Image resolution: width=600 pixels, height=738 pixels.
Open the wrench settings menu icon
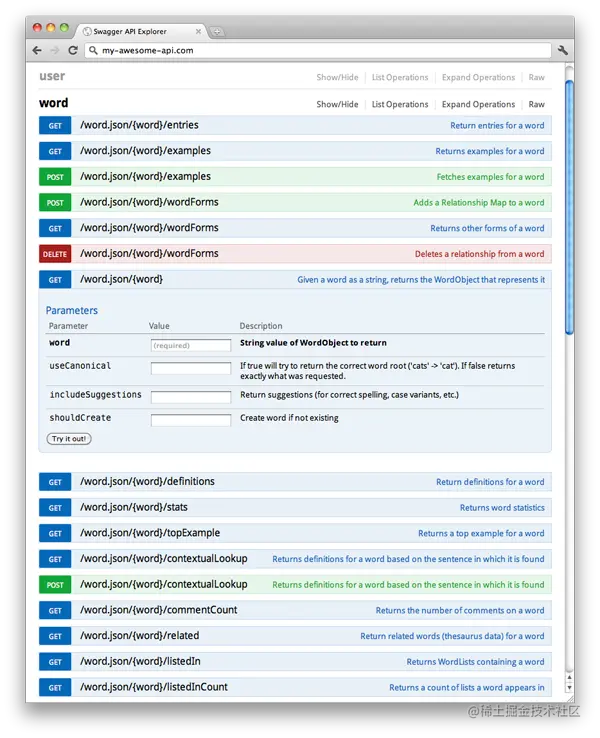pyautogui.click(x=563, y=50)
